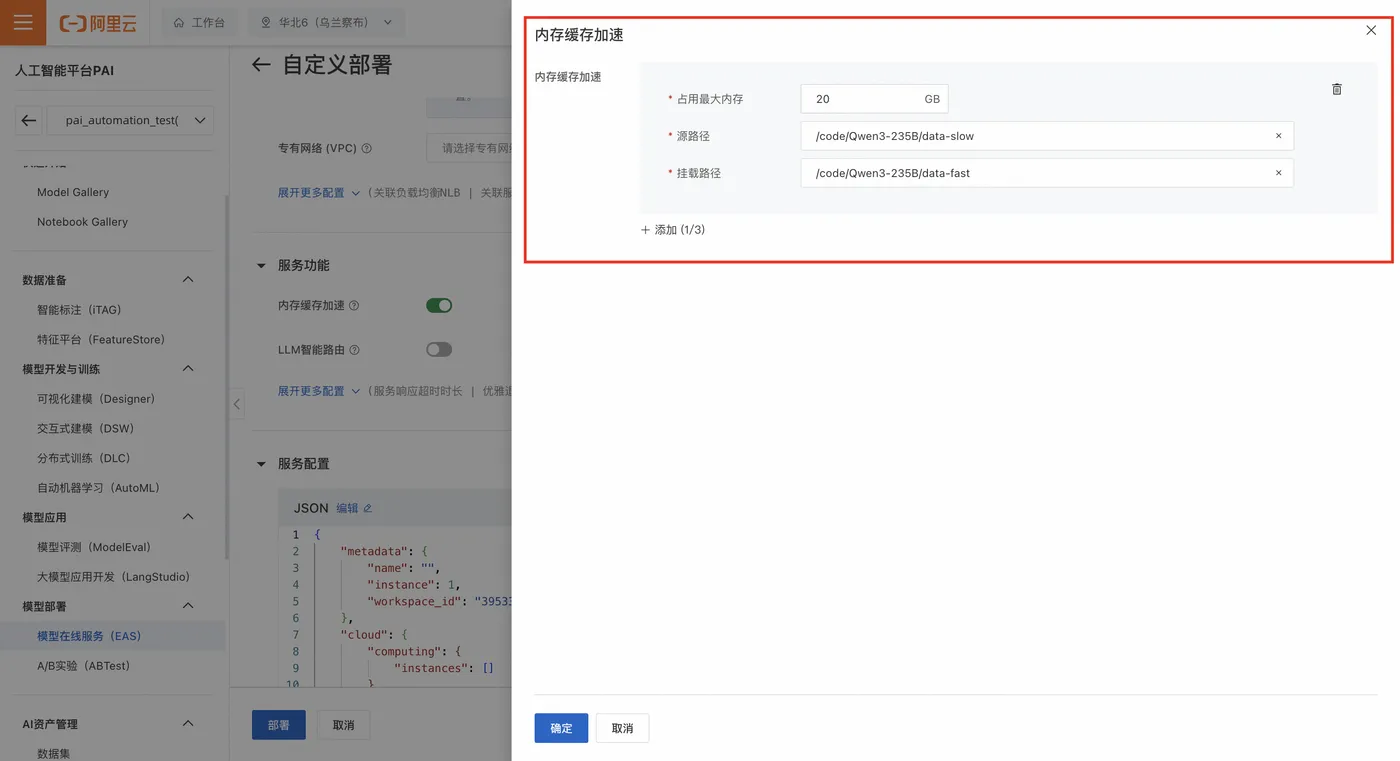Collapse the left sidebar with the handle arrow
This screenshot has height=761, width=1400.
tap(237, 404)
